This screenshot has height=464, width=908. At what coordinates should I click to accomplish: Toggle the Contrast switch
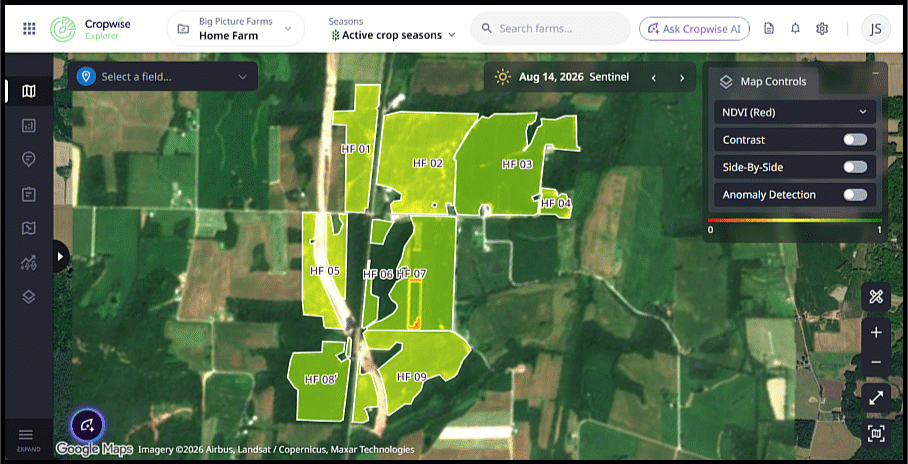tap(855, 140)
